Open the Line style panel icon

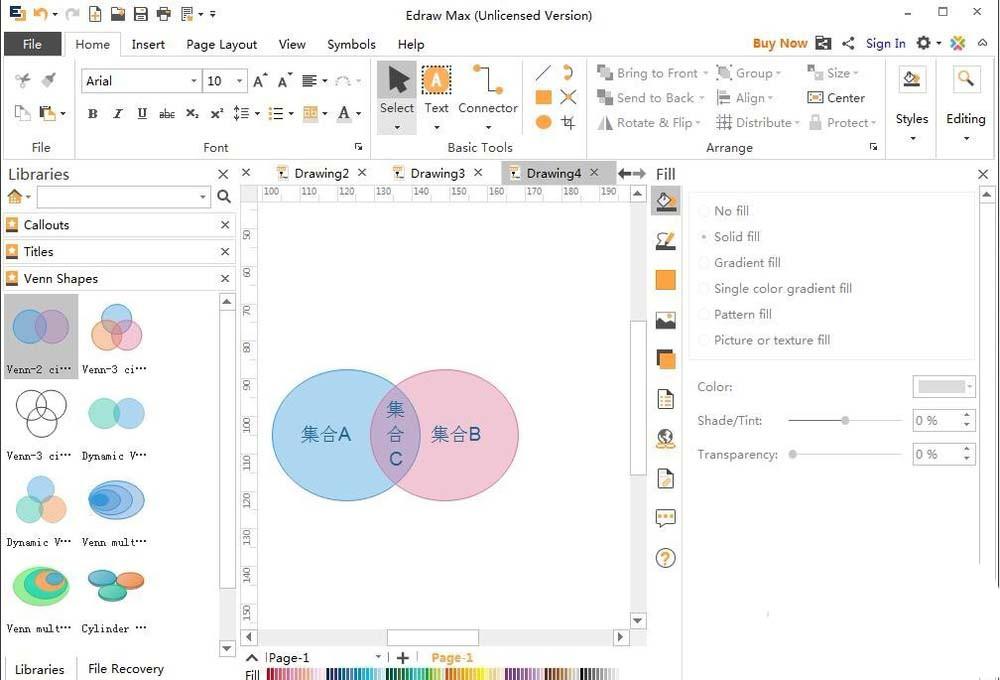point(665,241)
